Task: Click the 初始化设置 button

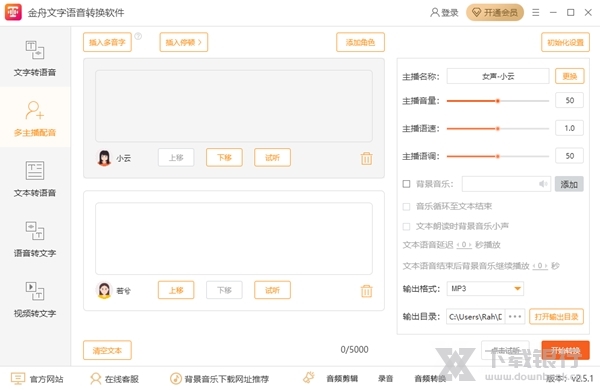Action: point(565,42)
